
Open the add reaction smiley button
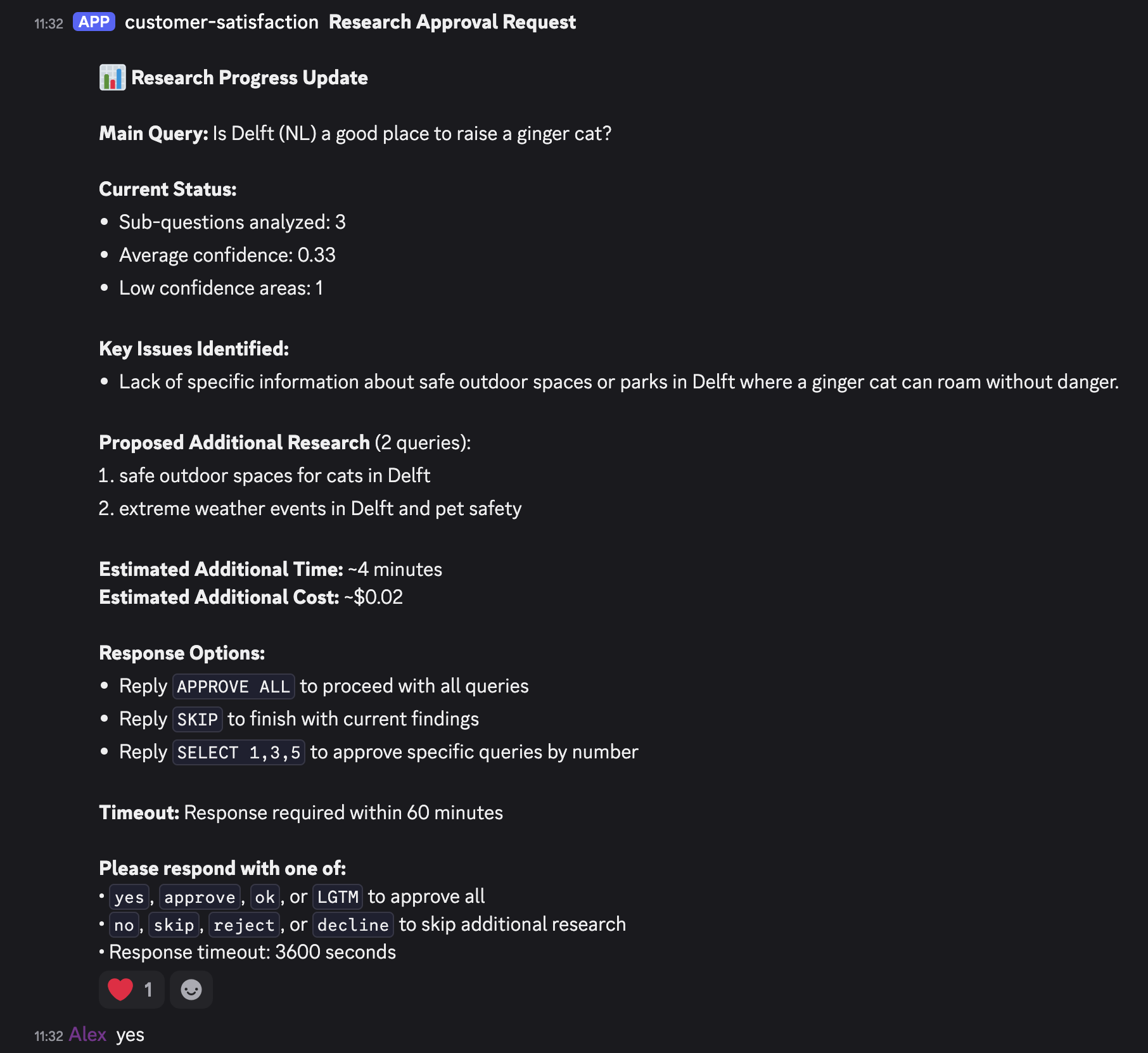[x=191, y=989]
